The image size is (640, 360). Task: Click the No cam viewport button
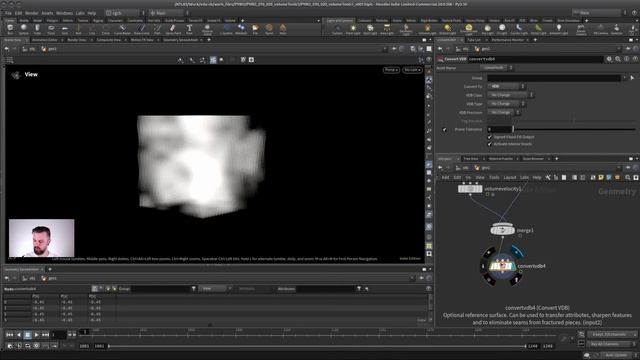click(x=412, y=70)
